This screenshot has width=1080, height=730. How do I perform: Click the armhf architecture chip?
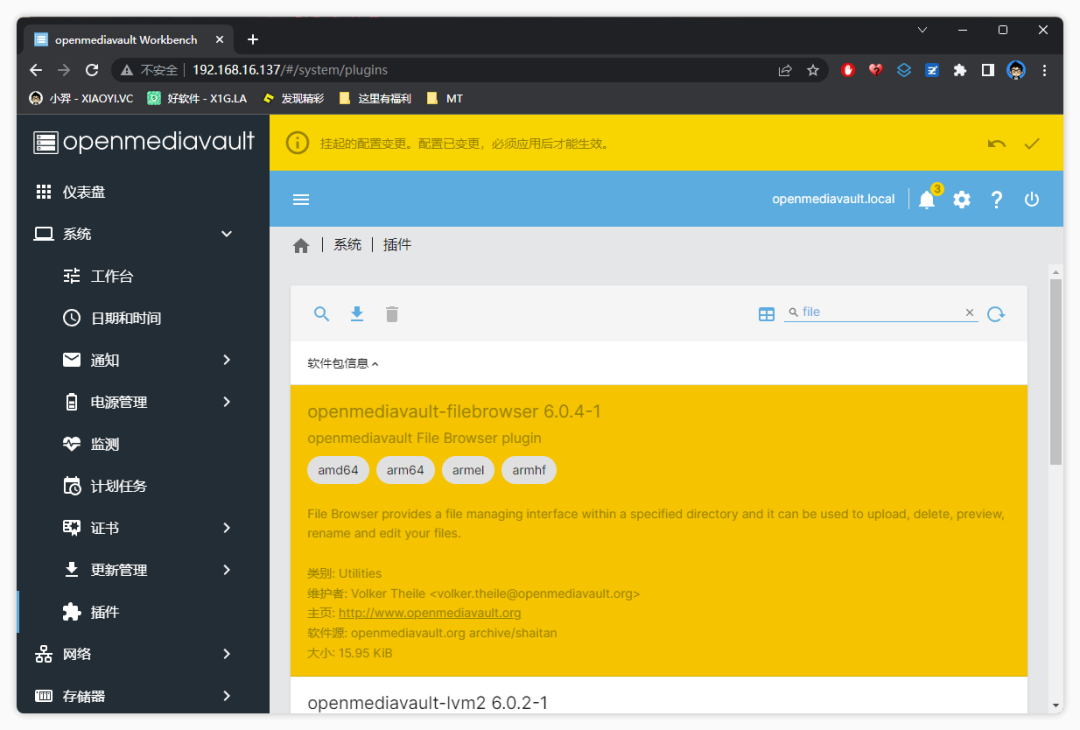tap(529, 470)
